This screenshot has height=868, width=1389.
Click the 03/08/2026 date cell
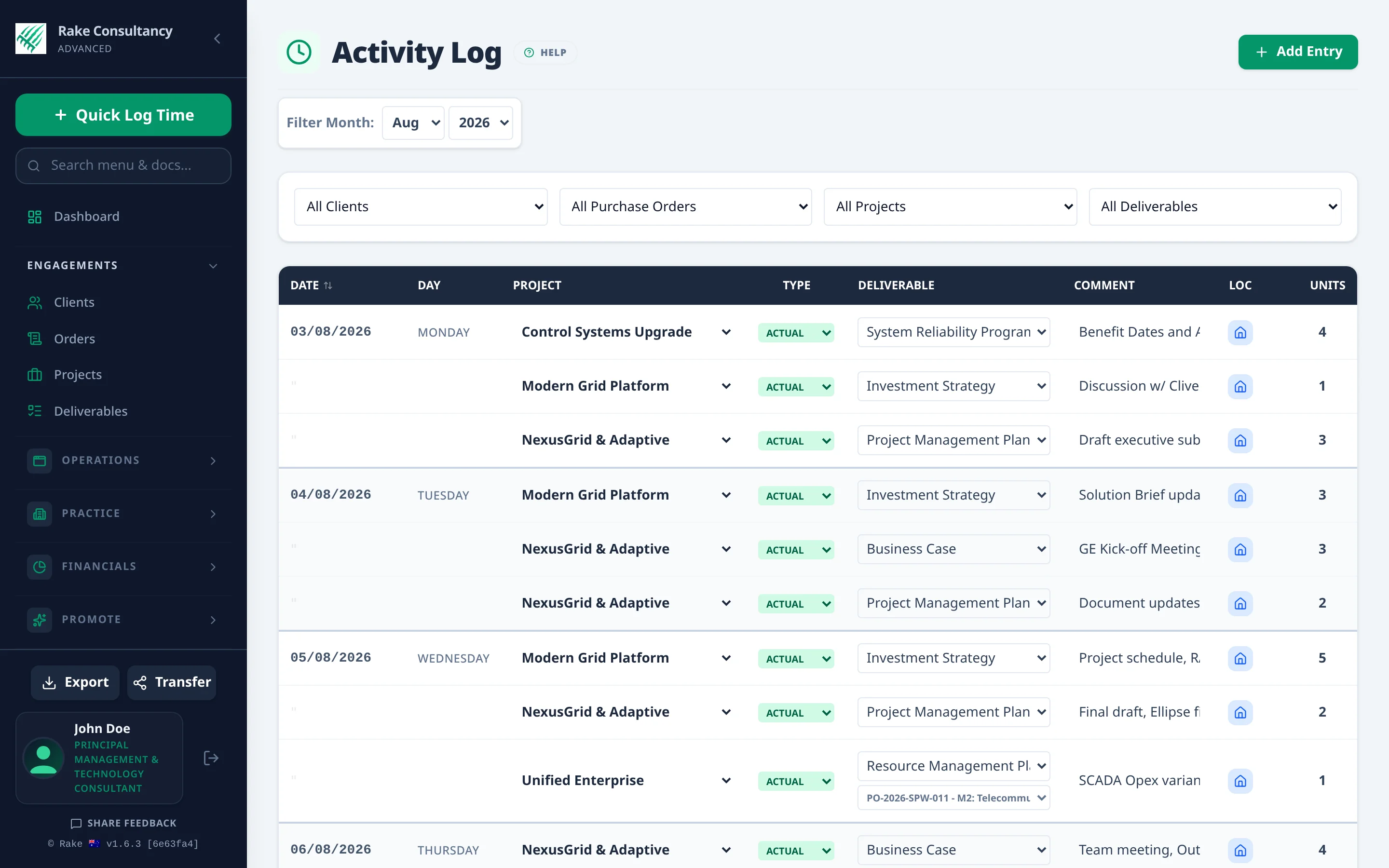pyautogui.click(x=330, y=331)
